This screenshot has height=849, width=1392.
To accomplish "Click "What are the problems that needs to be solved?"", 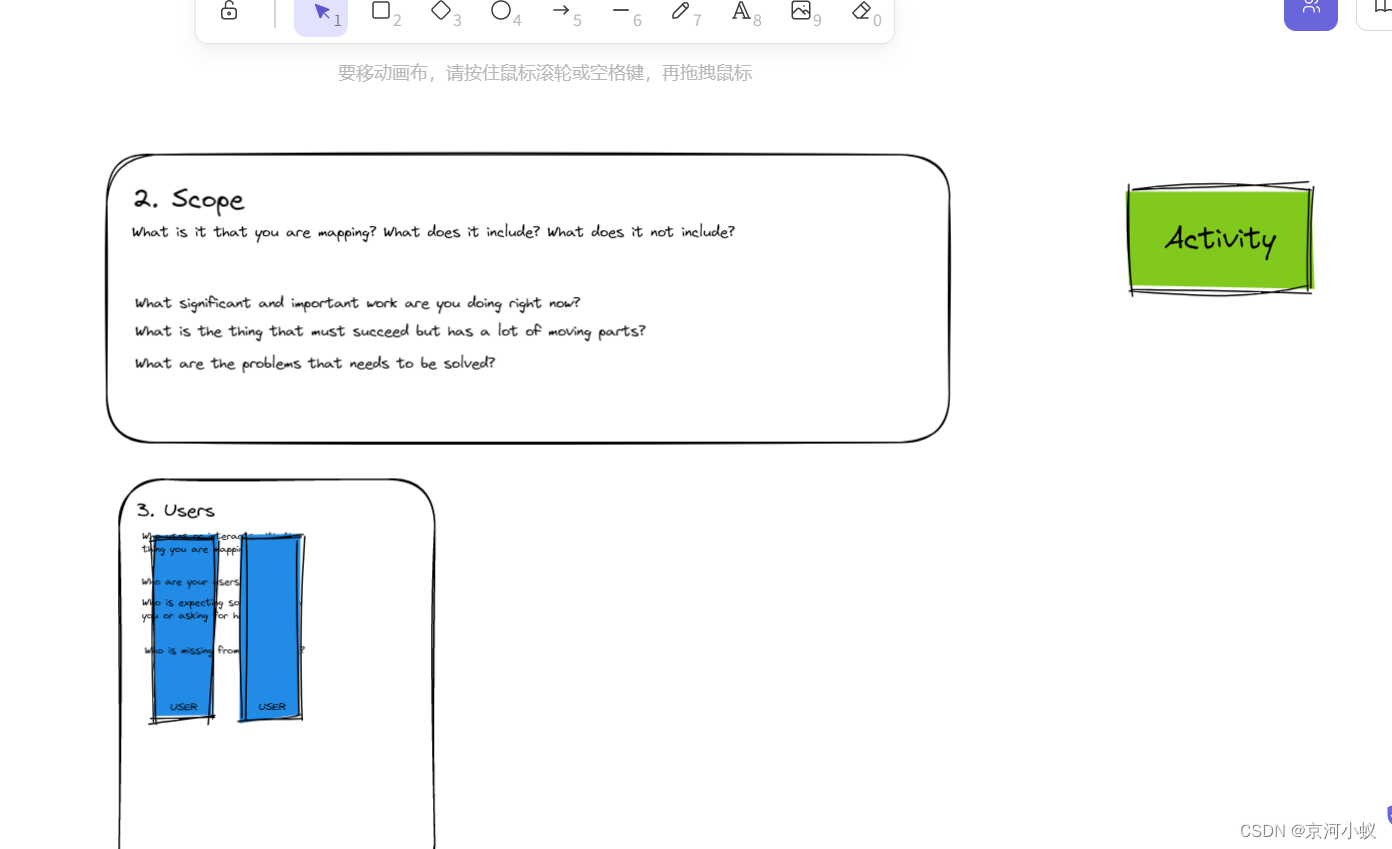I will pyautogui.click(x=315, y=363).
